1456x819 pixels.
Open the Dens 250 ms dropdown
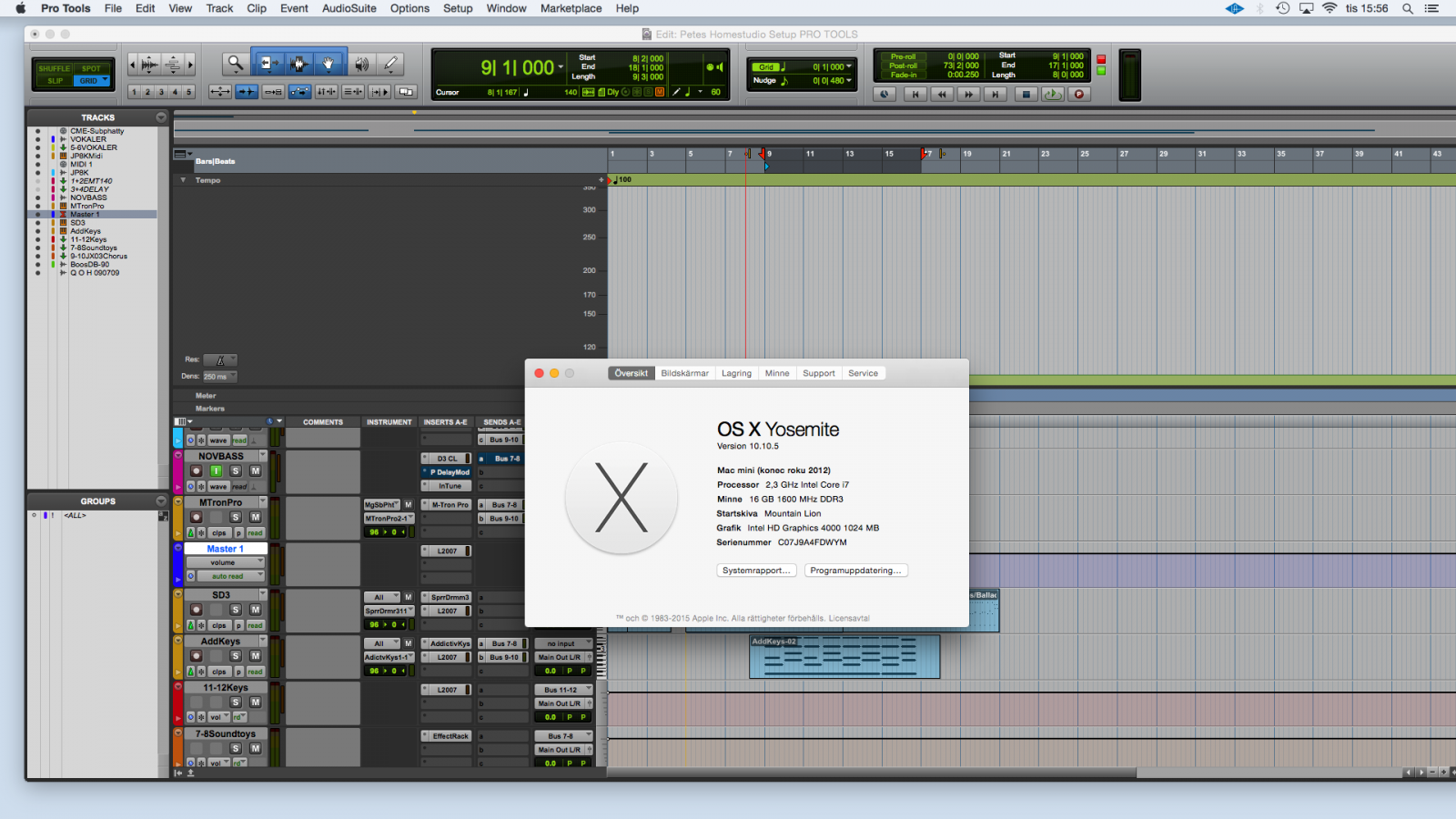coord(219,376)
